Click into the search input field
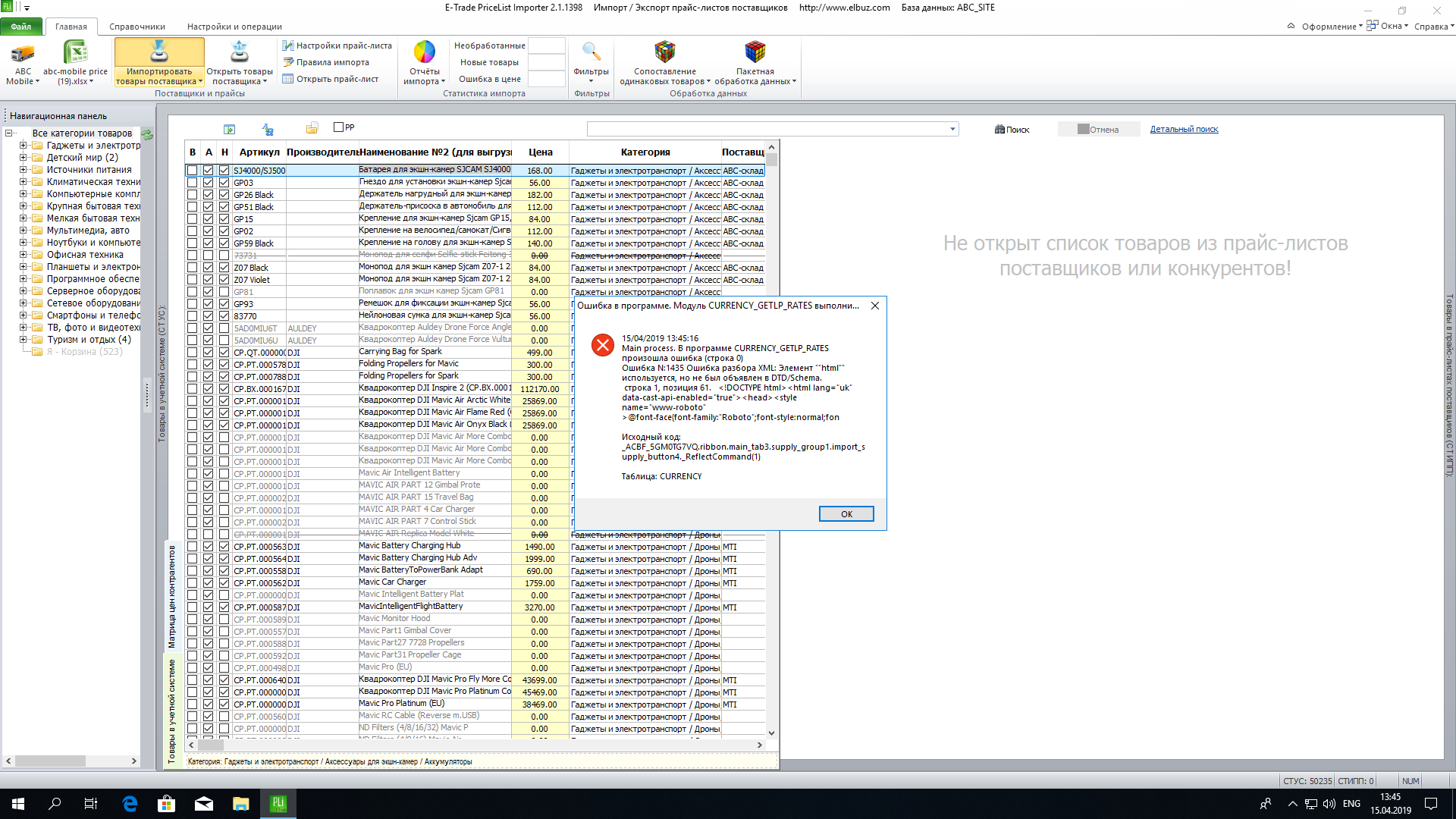The height and width of the screenshot is (819, 1456). [767, 130]
